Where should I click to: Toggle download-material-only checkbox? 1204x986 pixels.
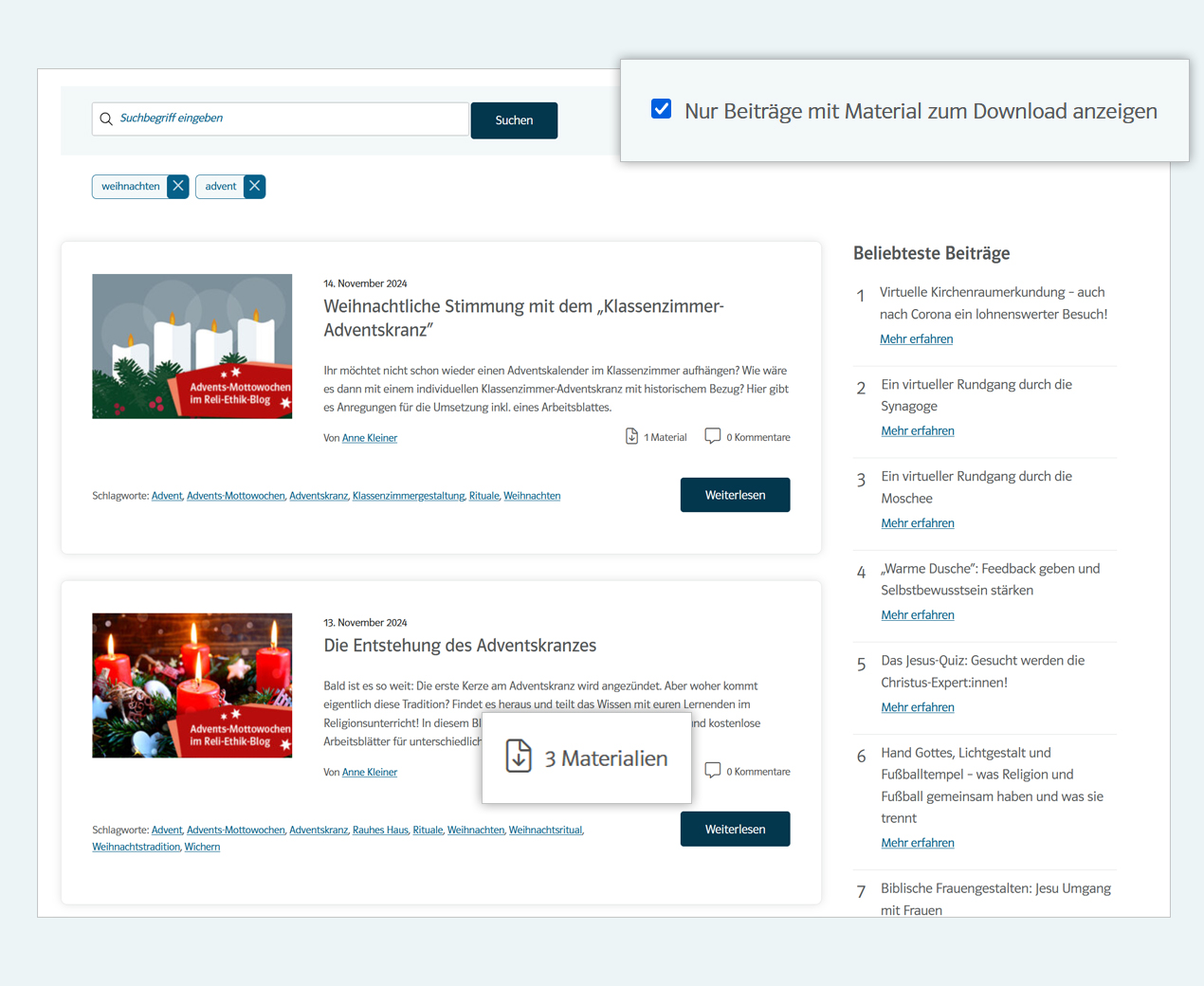pos(662,109)
